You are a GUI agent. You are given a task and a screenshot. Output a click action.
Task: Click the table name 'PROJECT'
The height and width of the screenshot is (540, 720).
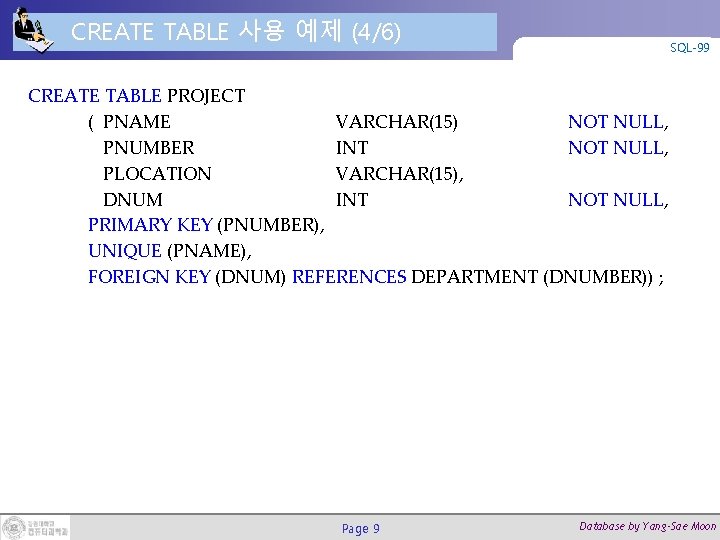click(x=206, y=96)
